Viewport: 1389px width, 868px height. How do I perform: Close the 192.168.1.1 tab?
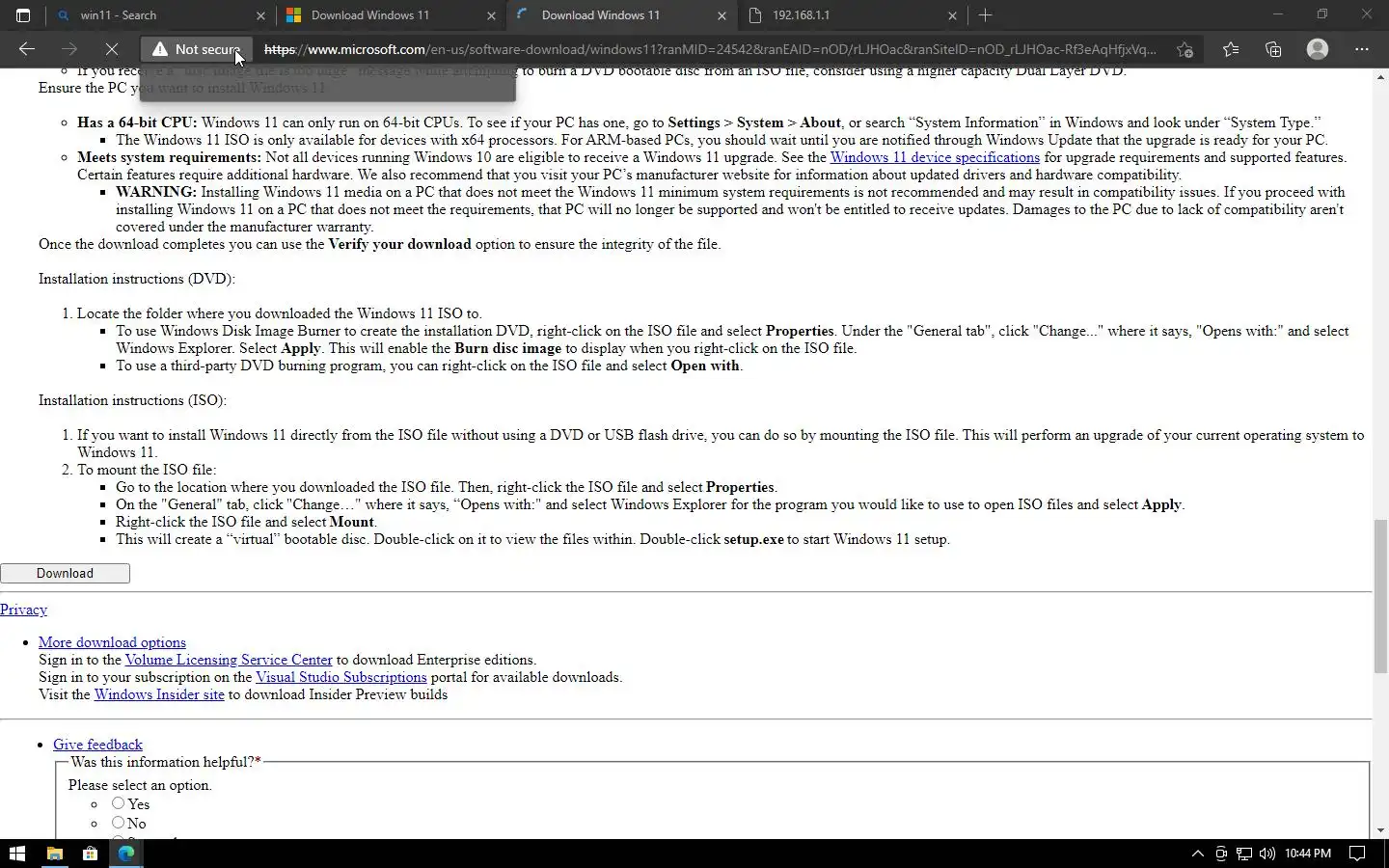(x=952, y=15)
